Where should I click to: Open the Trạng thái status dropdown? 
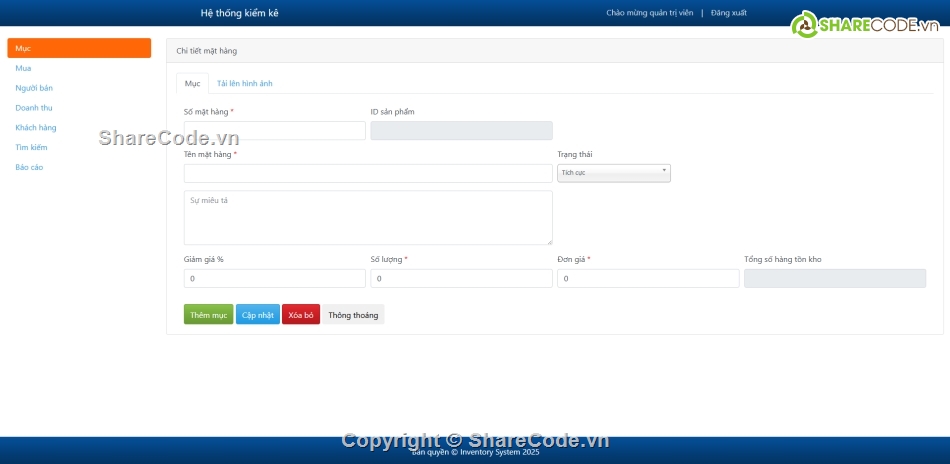pyautogui.click(x=613, y=173)
